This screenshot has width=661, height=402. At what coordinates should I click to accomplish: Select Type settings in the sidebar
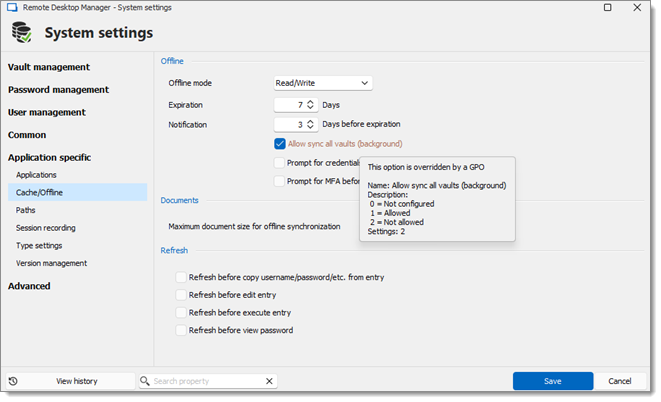point(39,246)
